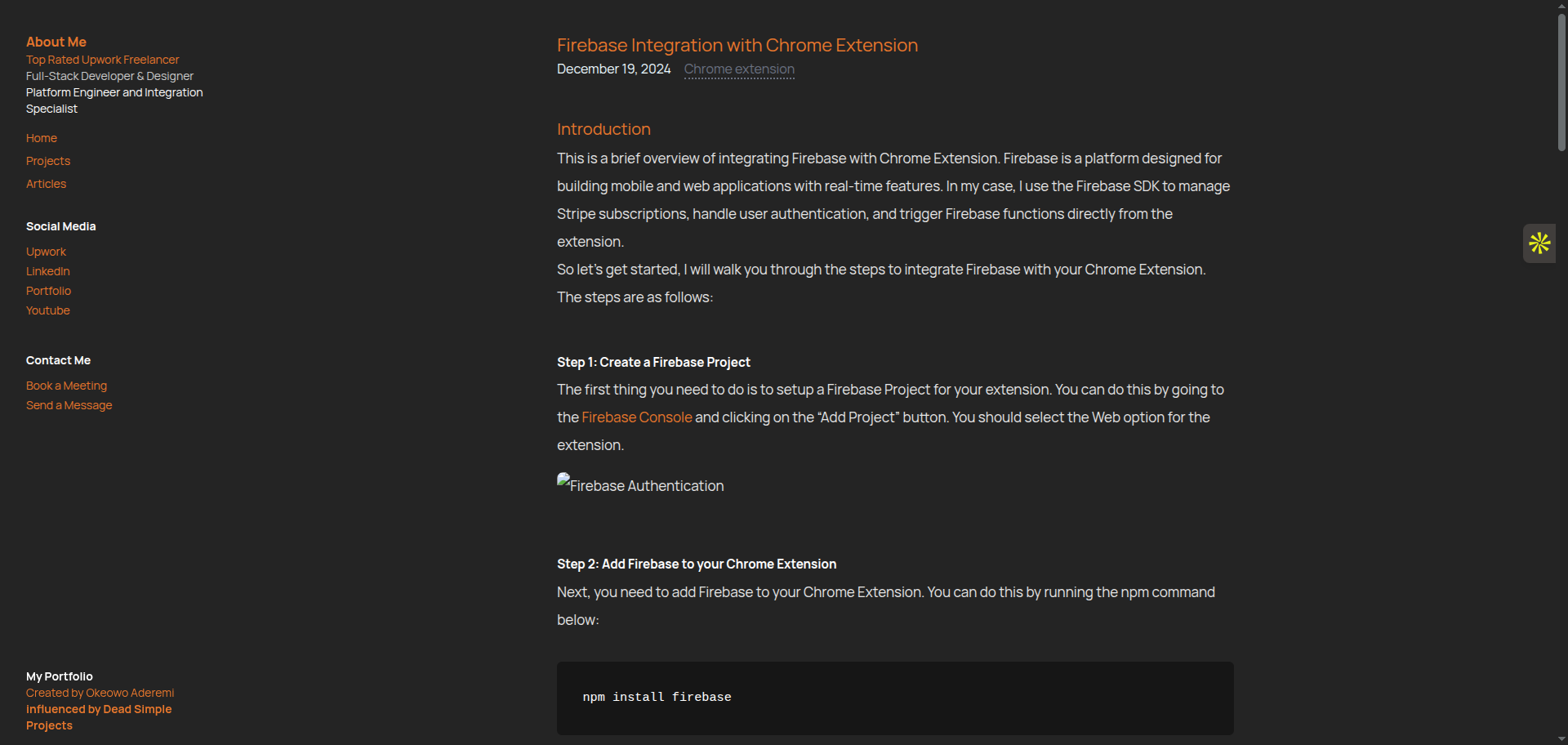This screenshot has width=1568, height=745.
Task: Click the page's vertical scrollbar thumb
Action: tap(1561, 82)
